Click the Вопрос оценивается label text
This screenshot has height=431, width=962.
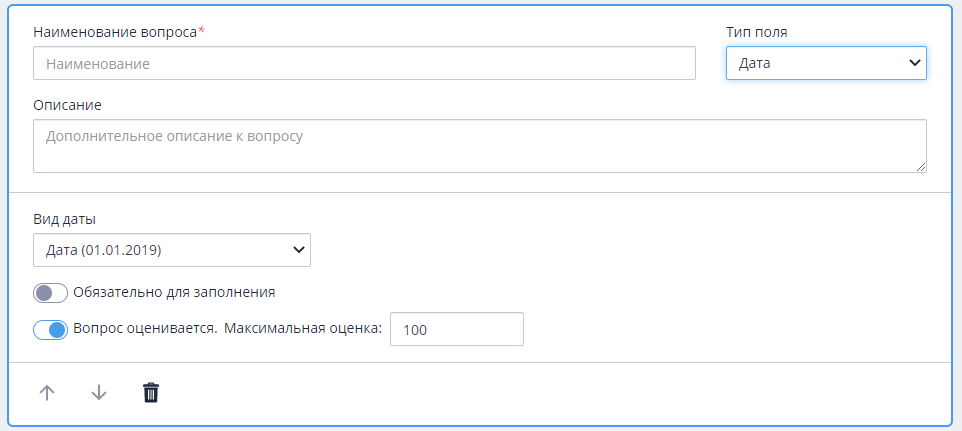point(145,328)
